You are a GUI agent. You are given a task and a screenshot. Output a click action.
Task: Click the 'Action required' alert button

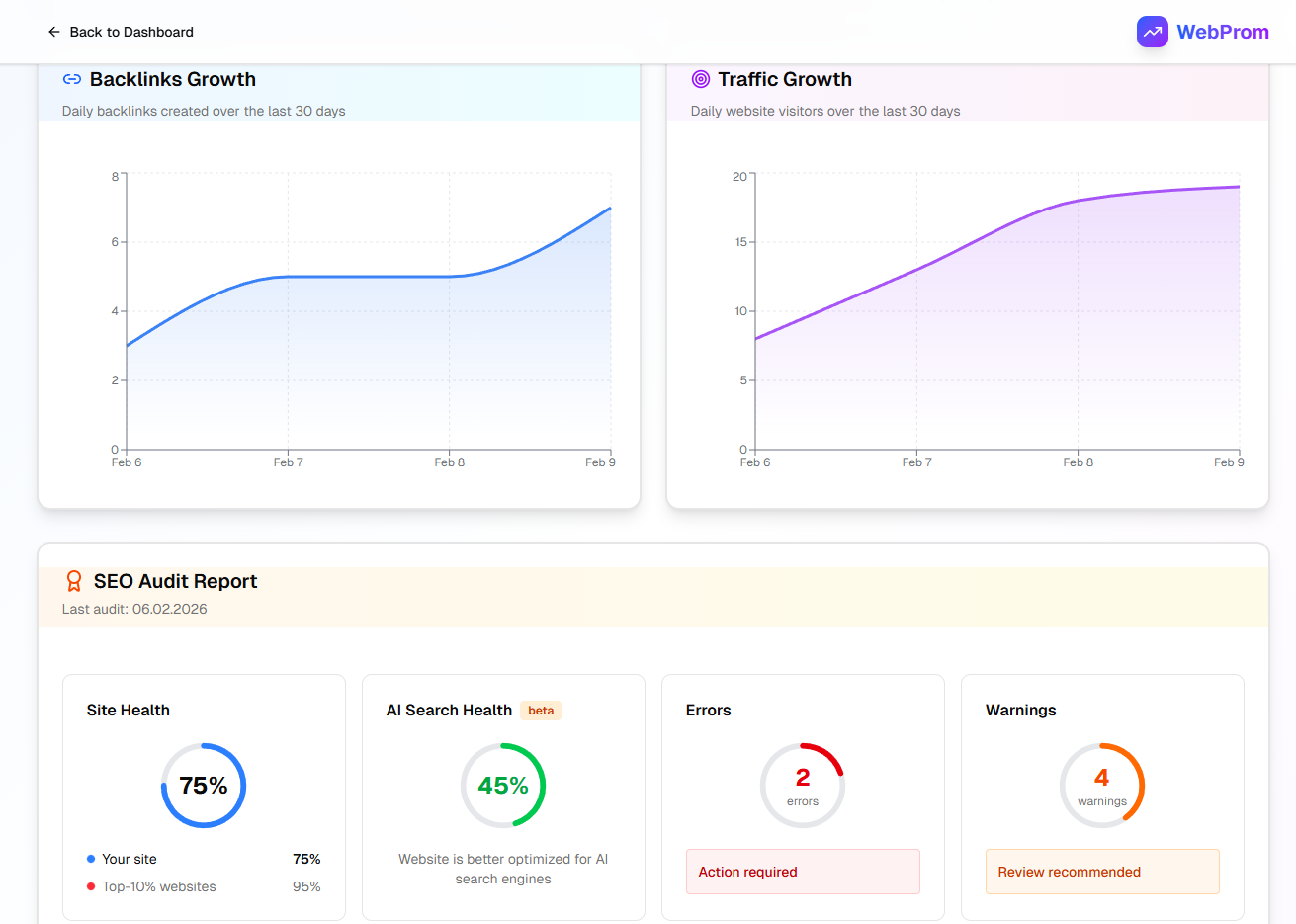pos(803,872)
